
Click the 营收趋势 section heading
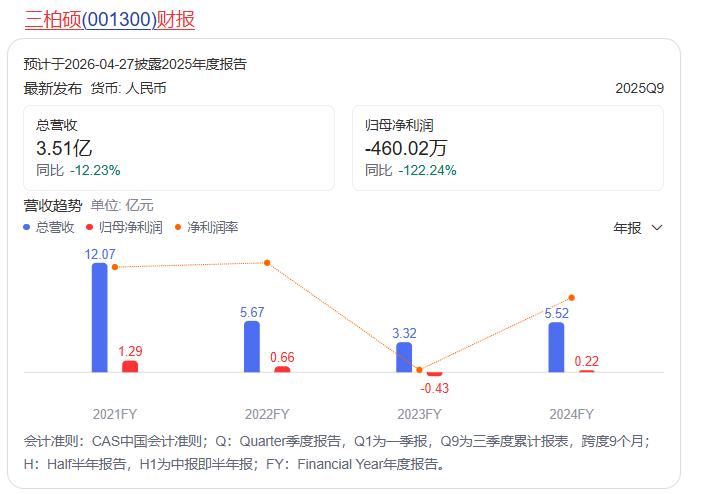tap(53, 206)
